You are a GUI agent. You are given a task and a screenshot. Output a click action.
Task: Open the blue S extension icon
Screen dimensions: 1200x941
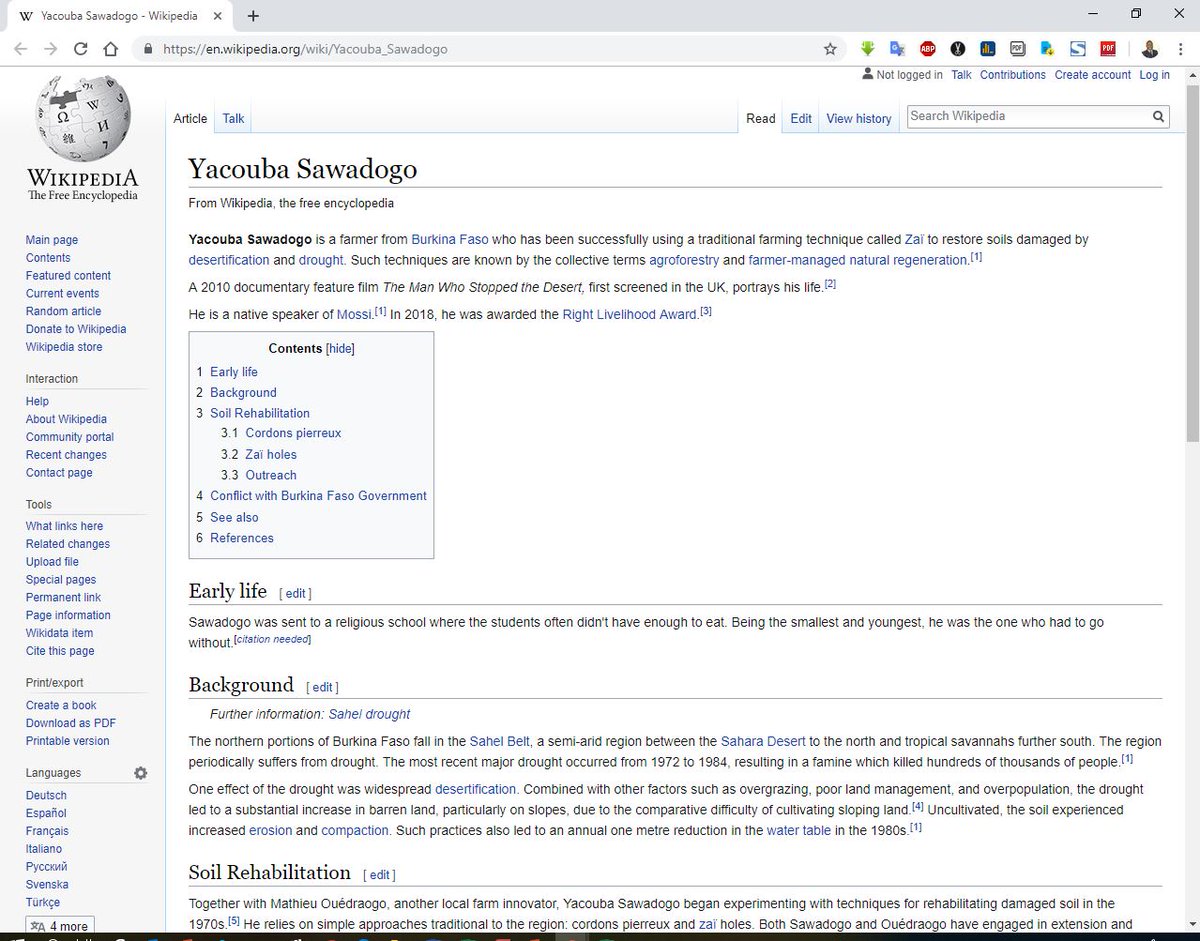(1077, 48)
